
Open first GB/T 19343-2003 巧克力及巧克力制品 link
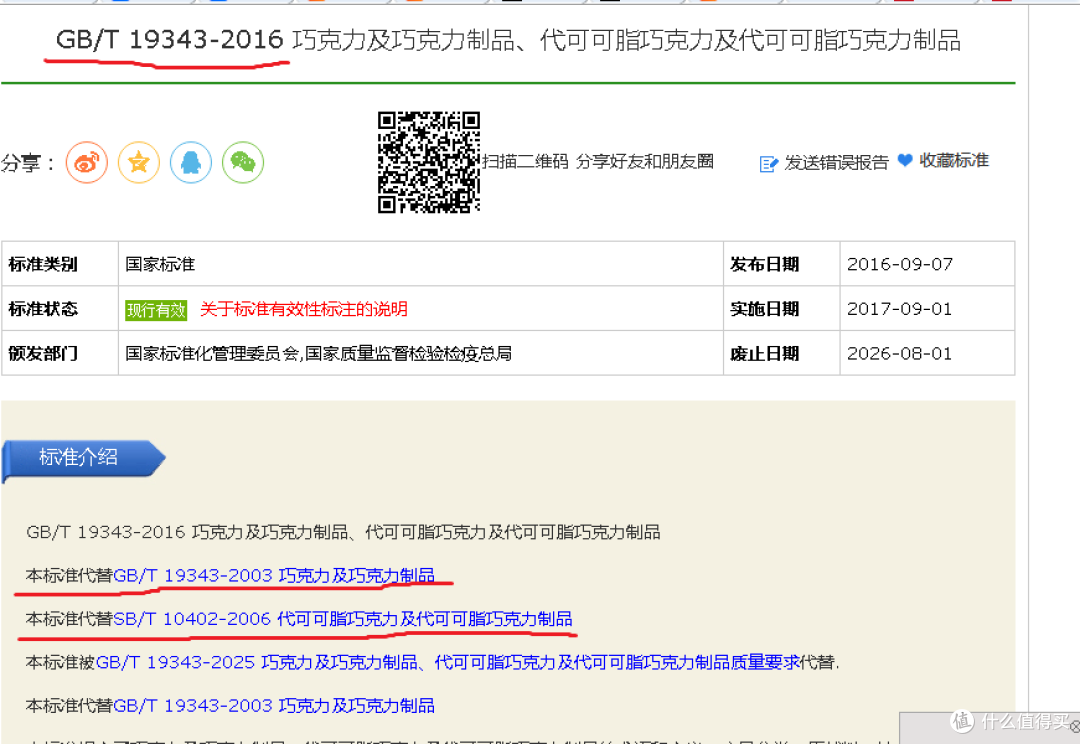click(273, 575)
